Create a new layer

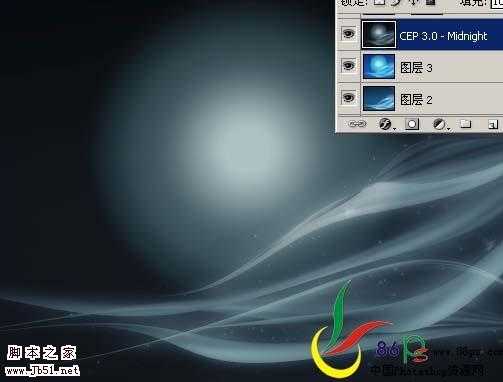(493, 125)
